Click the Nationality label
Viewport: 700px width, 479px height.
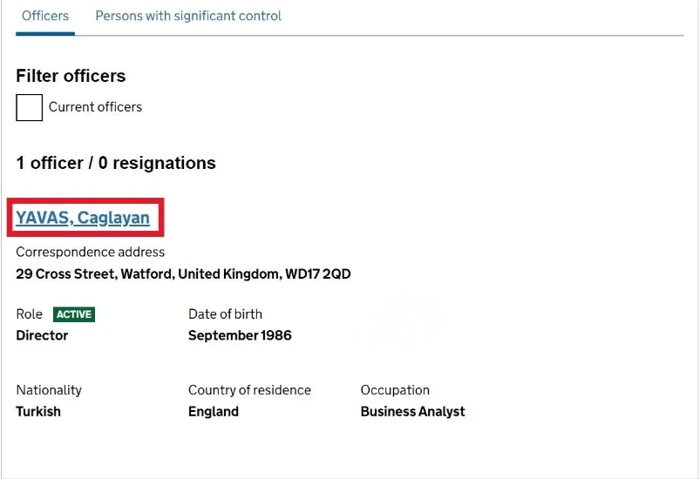pos(49,390)
